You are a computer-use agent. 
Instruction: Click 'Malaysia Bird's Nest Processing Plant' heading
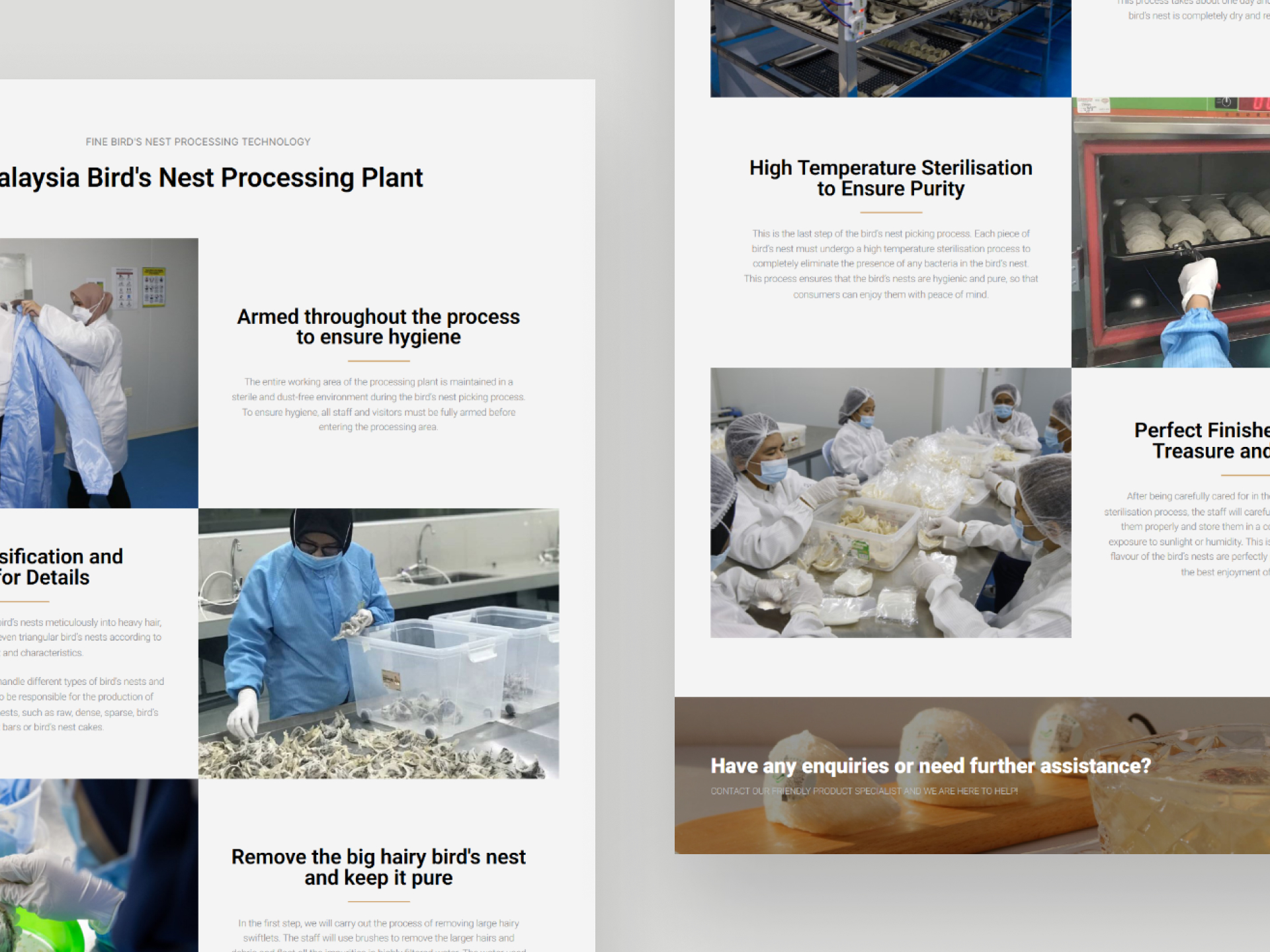click(x=210, y=178)
